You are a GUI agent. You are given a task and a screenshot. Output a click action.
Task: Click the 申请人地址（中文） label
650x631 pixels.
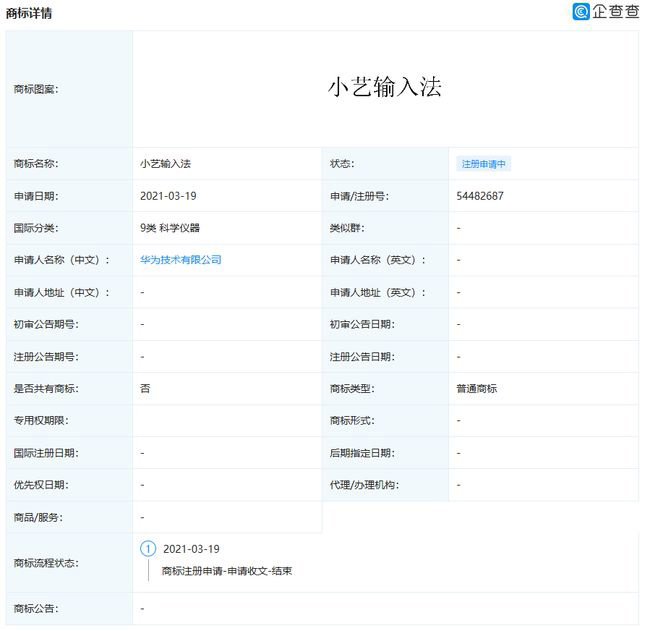pyautogui.click(x=62, y=293)
